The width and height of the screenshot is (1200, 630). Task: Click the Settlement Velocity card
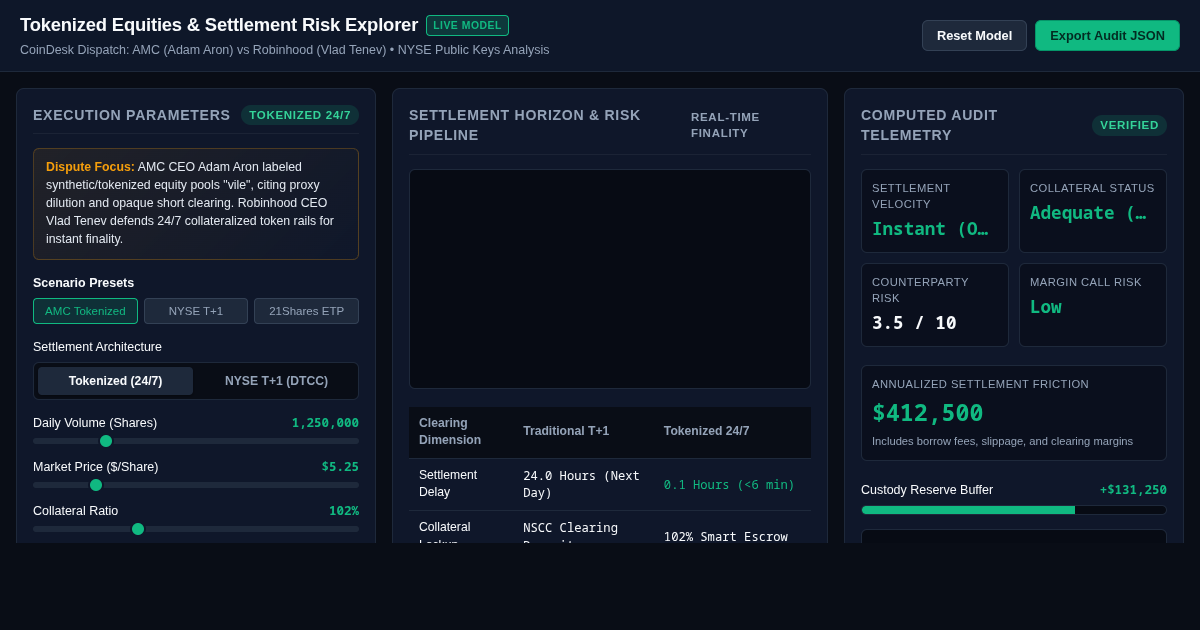click(x=935, y=211)
